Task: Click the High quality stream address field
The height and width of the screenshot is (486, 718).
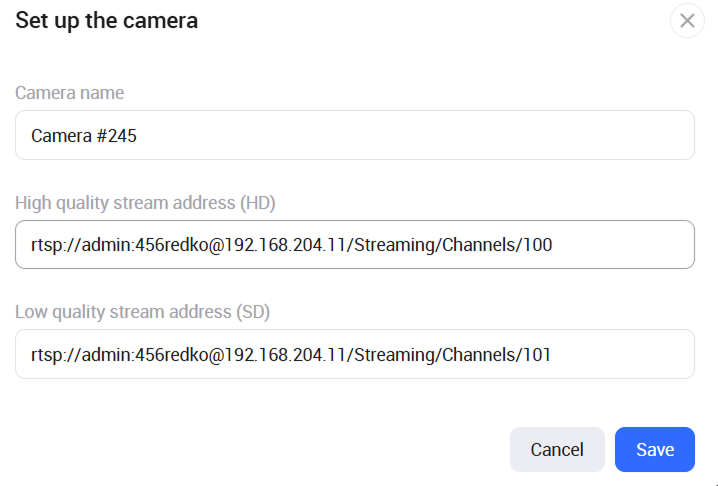Action: (x=354, y=244)
